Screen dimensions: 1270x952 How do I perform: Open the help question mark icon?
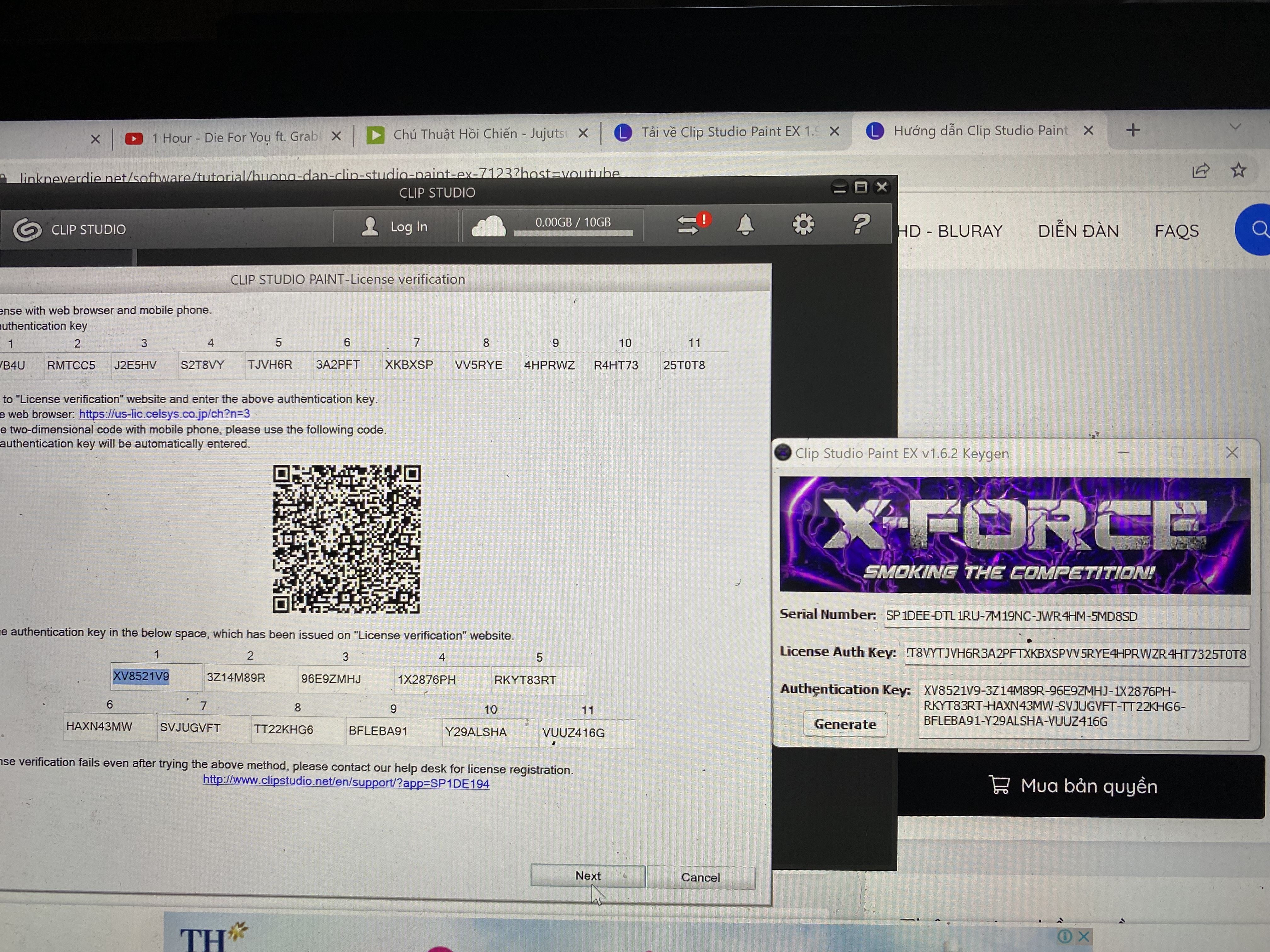[861, 224]
